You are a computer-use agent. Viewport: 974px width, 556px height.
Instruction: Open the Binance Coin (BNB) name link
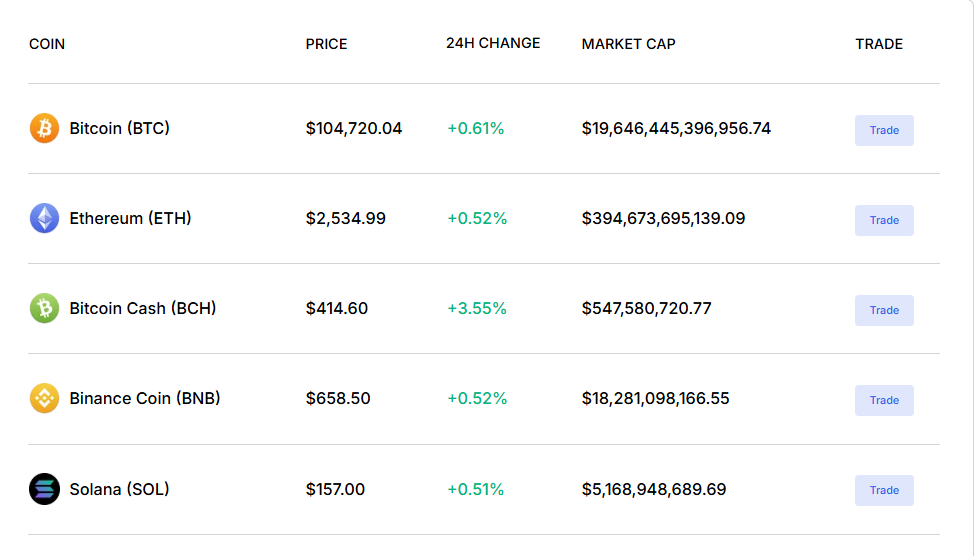coord(145,398)
